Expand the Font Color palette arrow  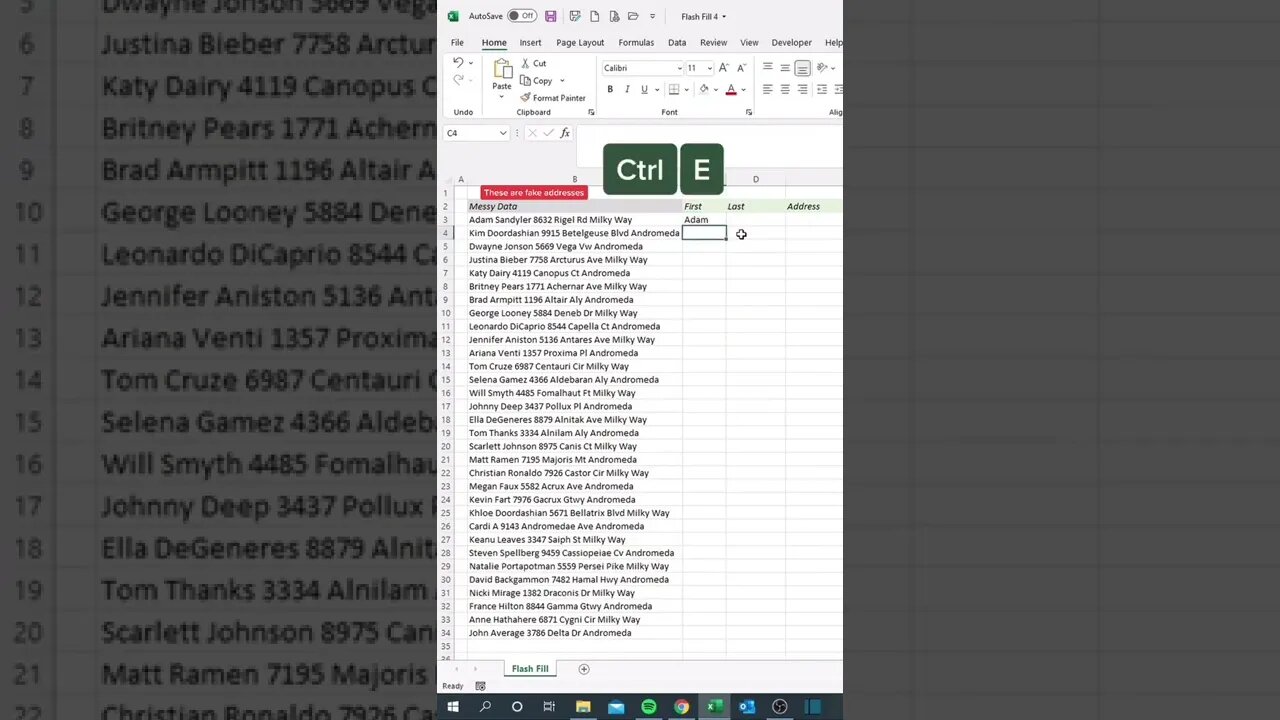[x=744, y=90]
